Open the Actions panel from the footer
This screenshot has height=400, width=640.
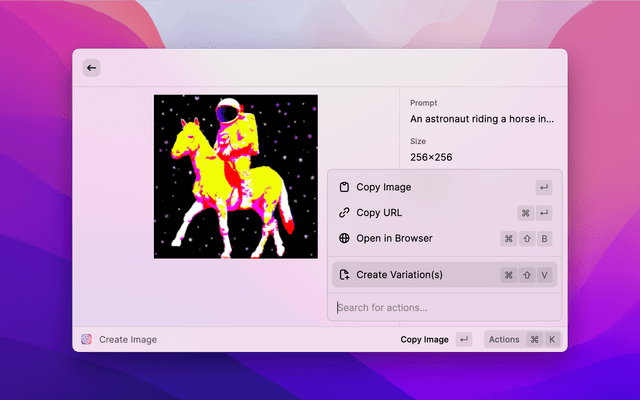(504, 339)
